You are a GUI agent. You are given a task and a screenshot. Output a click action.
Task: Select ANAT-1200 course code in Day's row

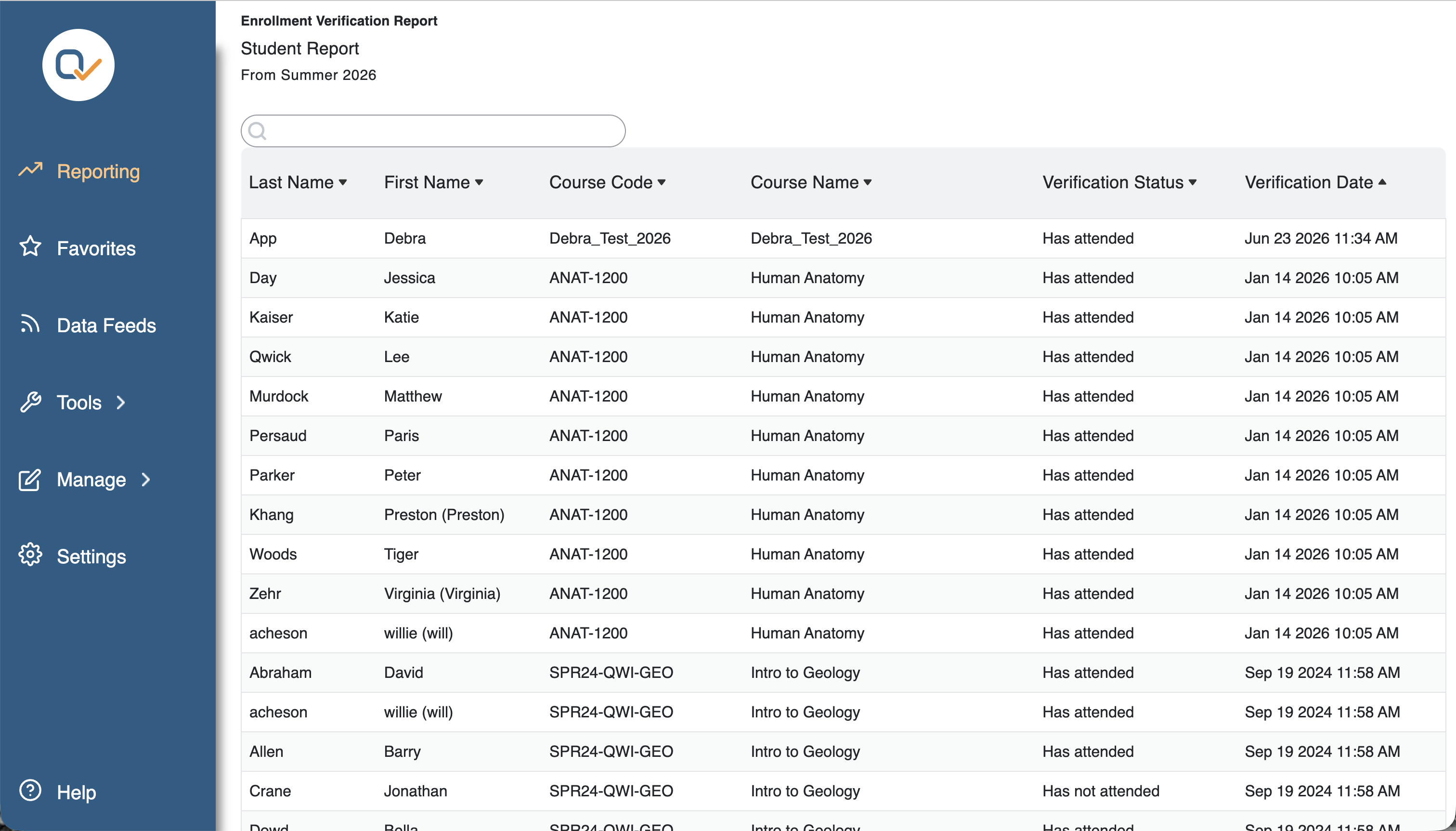(x=588, y=278)
